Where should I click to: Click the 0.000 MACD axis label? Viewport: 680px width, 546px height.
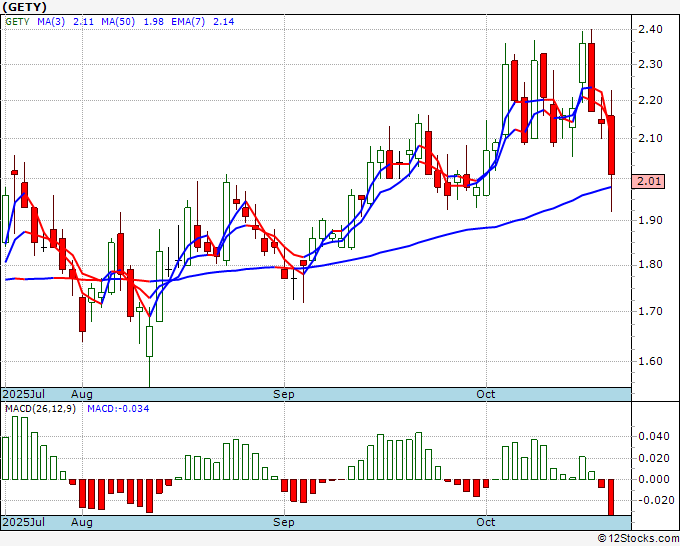(654, 479)
